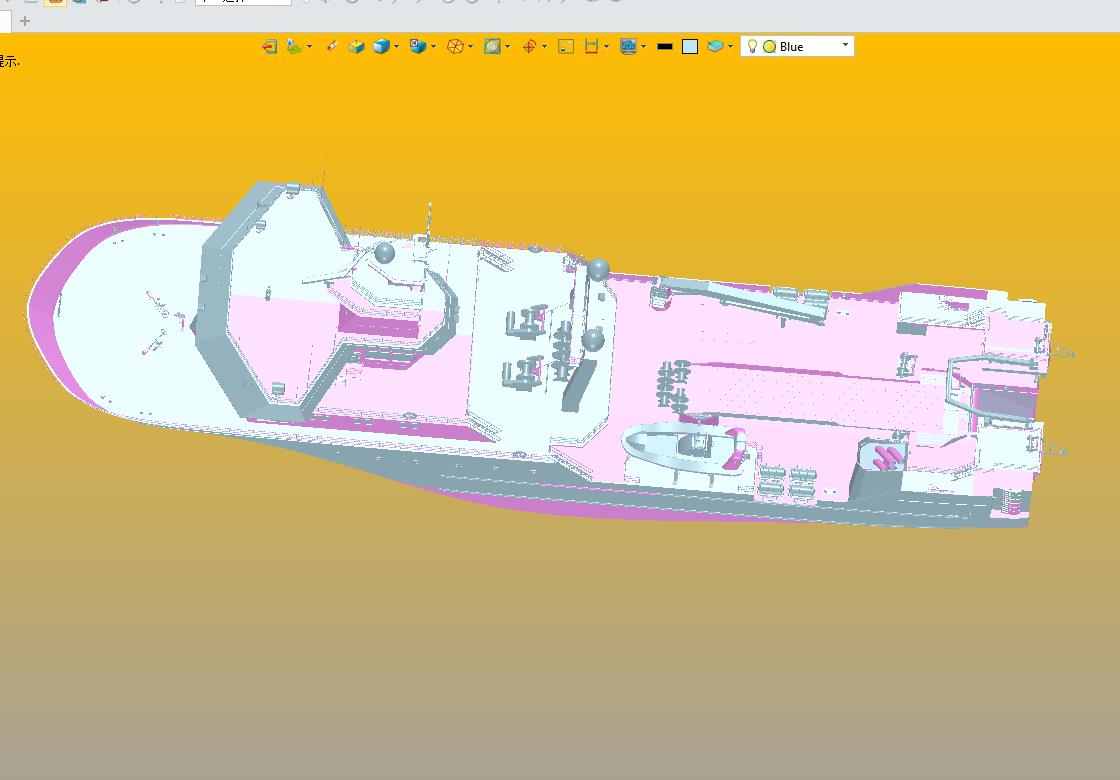Screen dimensions: 1120x780
Task: Expand the blue shaded cube dropdown arrow
Action: click(396, 46)
